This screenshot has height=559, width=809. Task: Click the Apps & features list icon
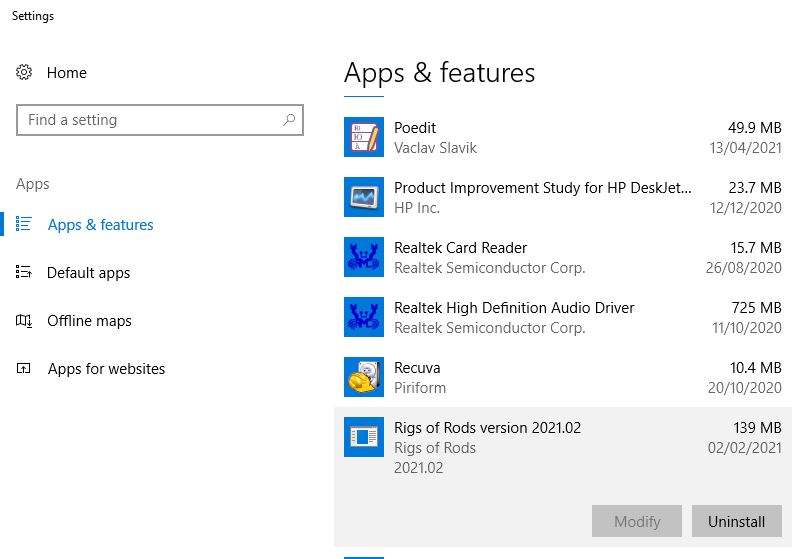[x=24, y=224]
